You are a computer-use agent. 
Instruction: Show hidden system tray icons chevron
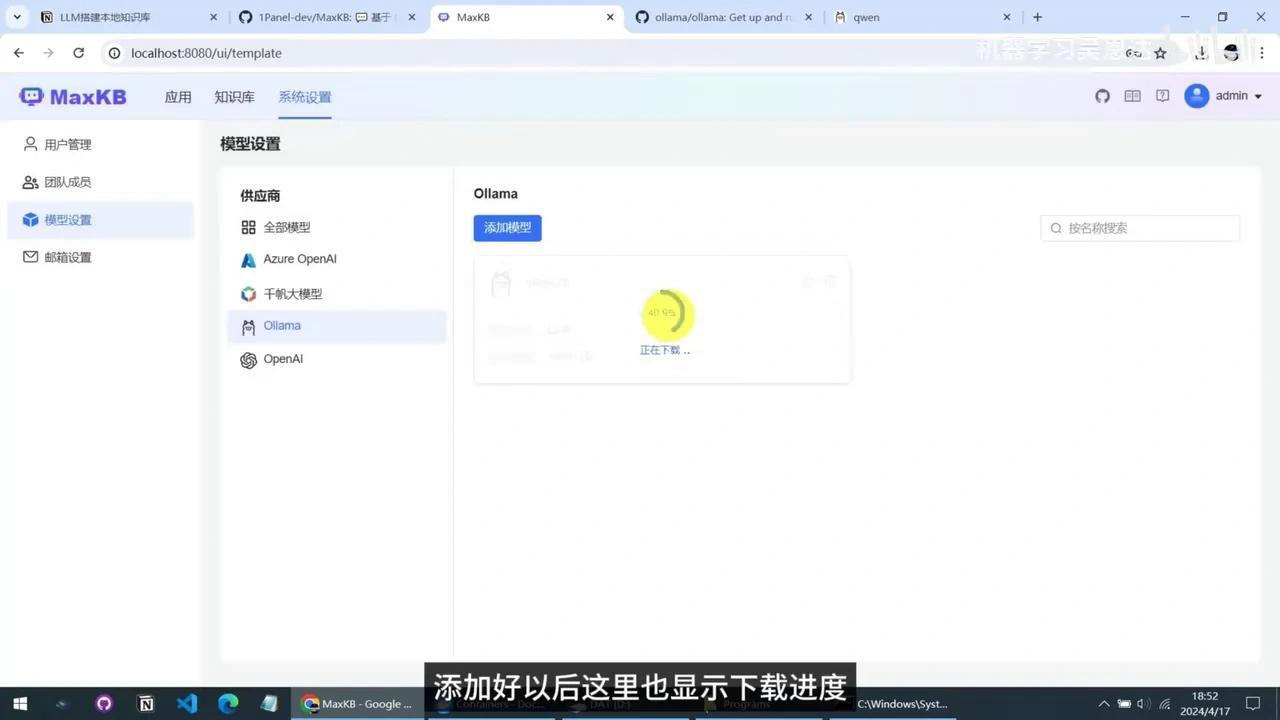coord(1104,704)
